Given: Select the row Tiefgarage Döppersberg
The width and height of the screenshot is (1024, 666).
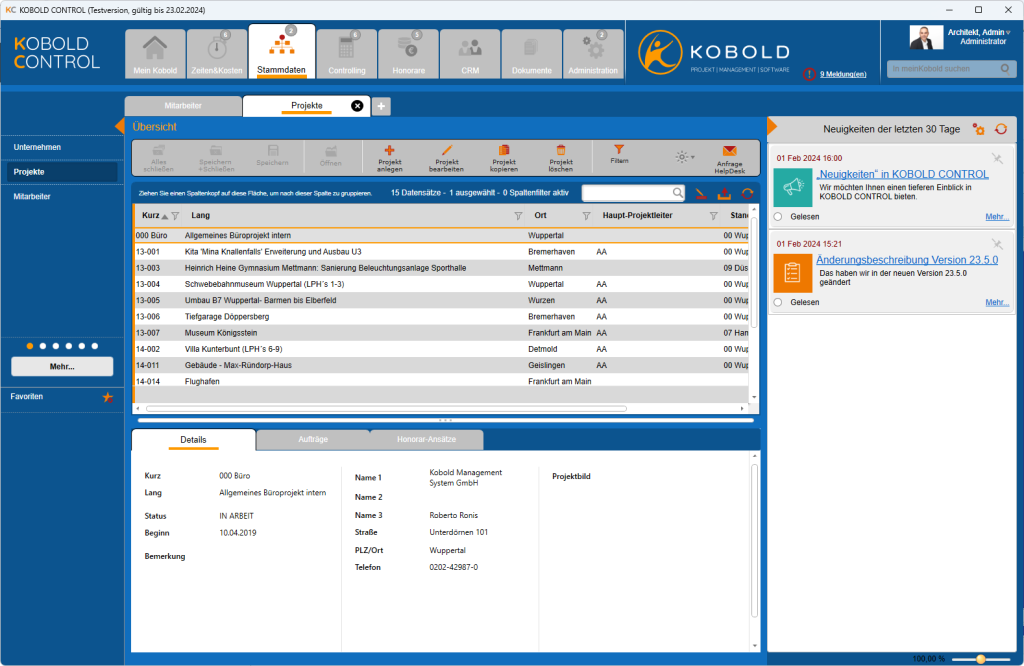Looking at the screenshot, I should click(x=441, y=317).
